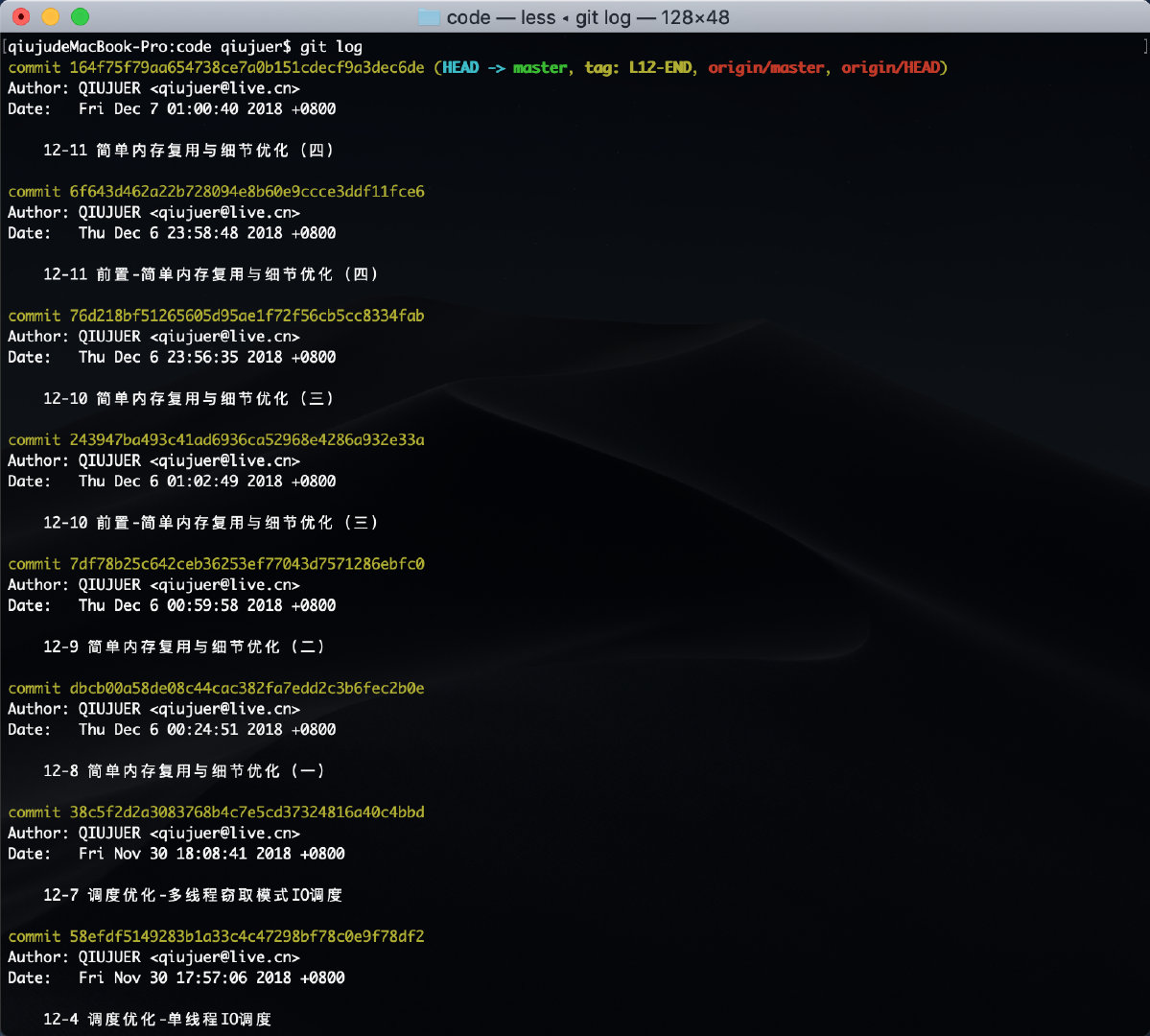Click the Author line of commit 7df78b2
The width and height of the screenshot is (1150, 1036).
click(x=154, y=585)
